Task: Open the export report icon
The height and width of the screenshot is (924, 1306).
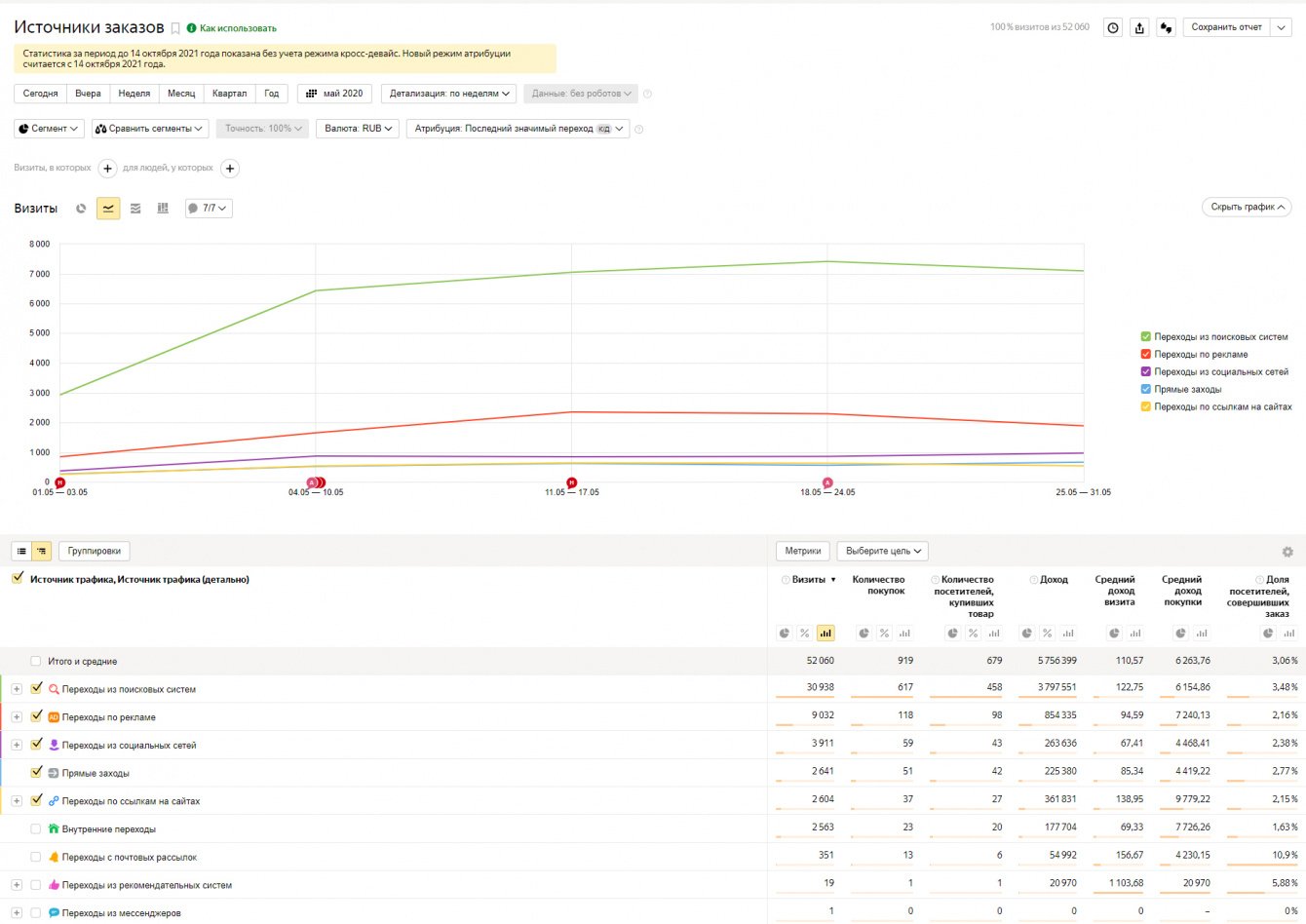Action: [1139, 28]
